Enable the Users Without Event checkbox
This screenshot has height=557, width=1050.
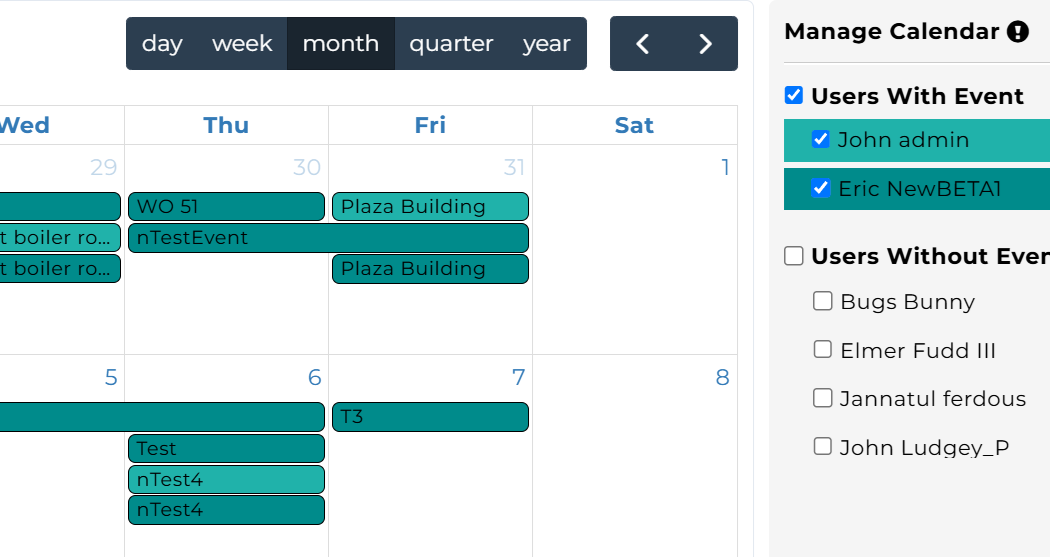(794, 255)
